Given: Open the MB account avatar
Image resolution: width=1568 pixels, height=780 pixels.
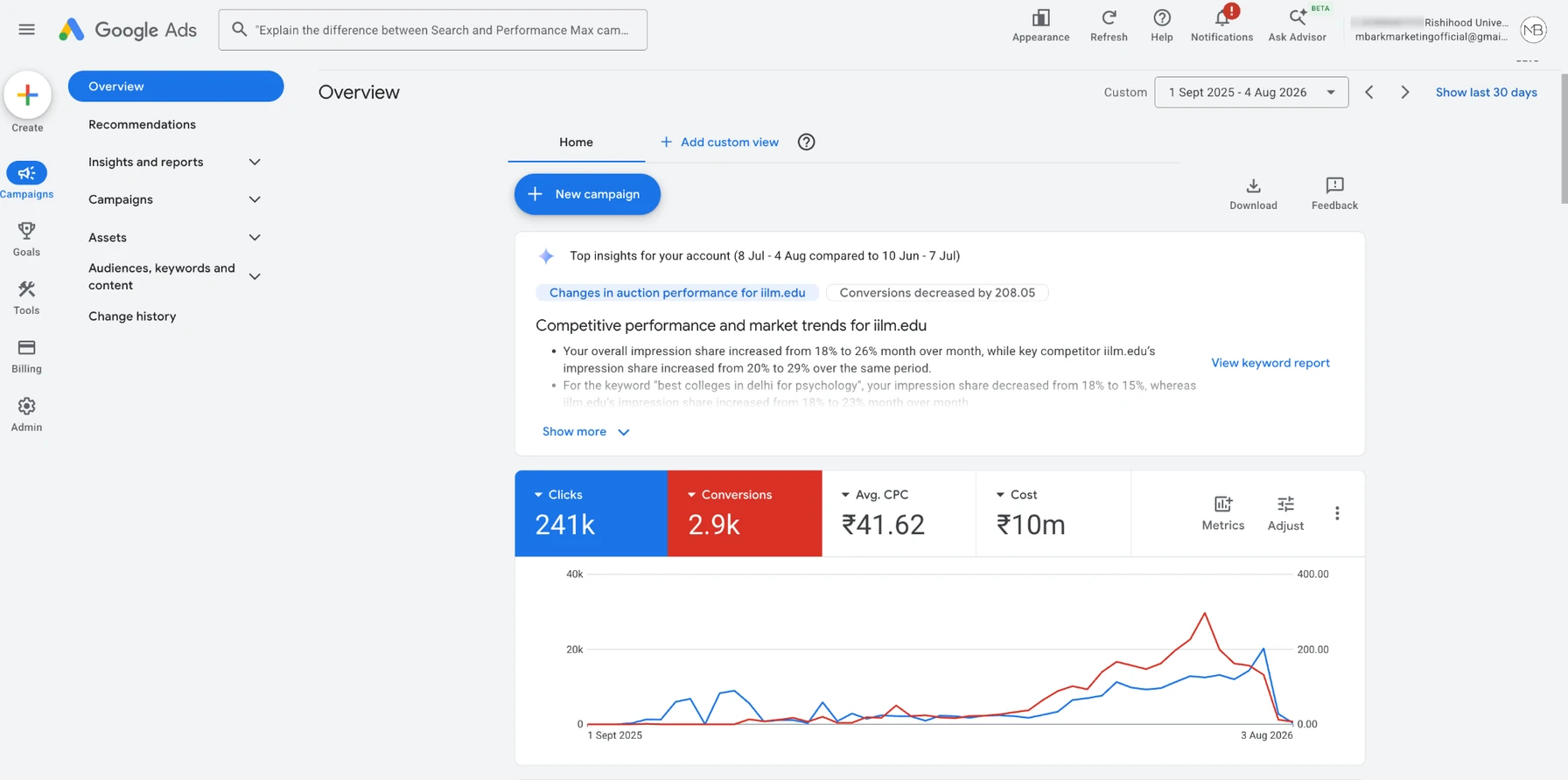Looking at the screenshot, I should tap(1533, 30).
